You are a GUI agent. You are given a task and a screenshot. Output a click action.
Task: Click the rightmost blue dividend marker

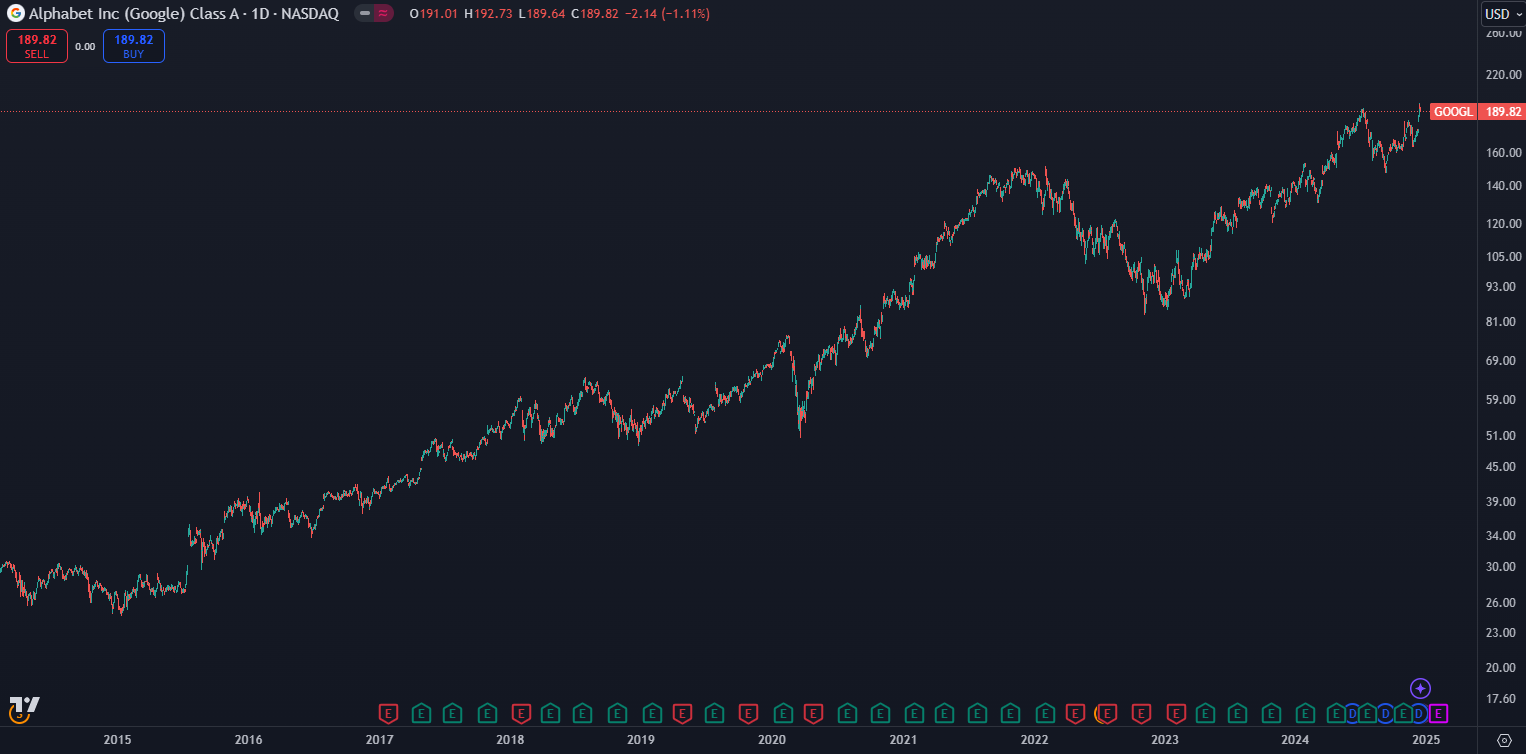pyautogui.click(x=1419, y=713)
